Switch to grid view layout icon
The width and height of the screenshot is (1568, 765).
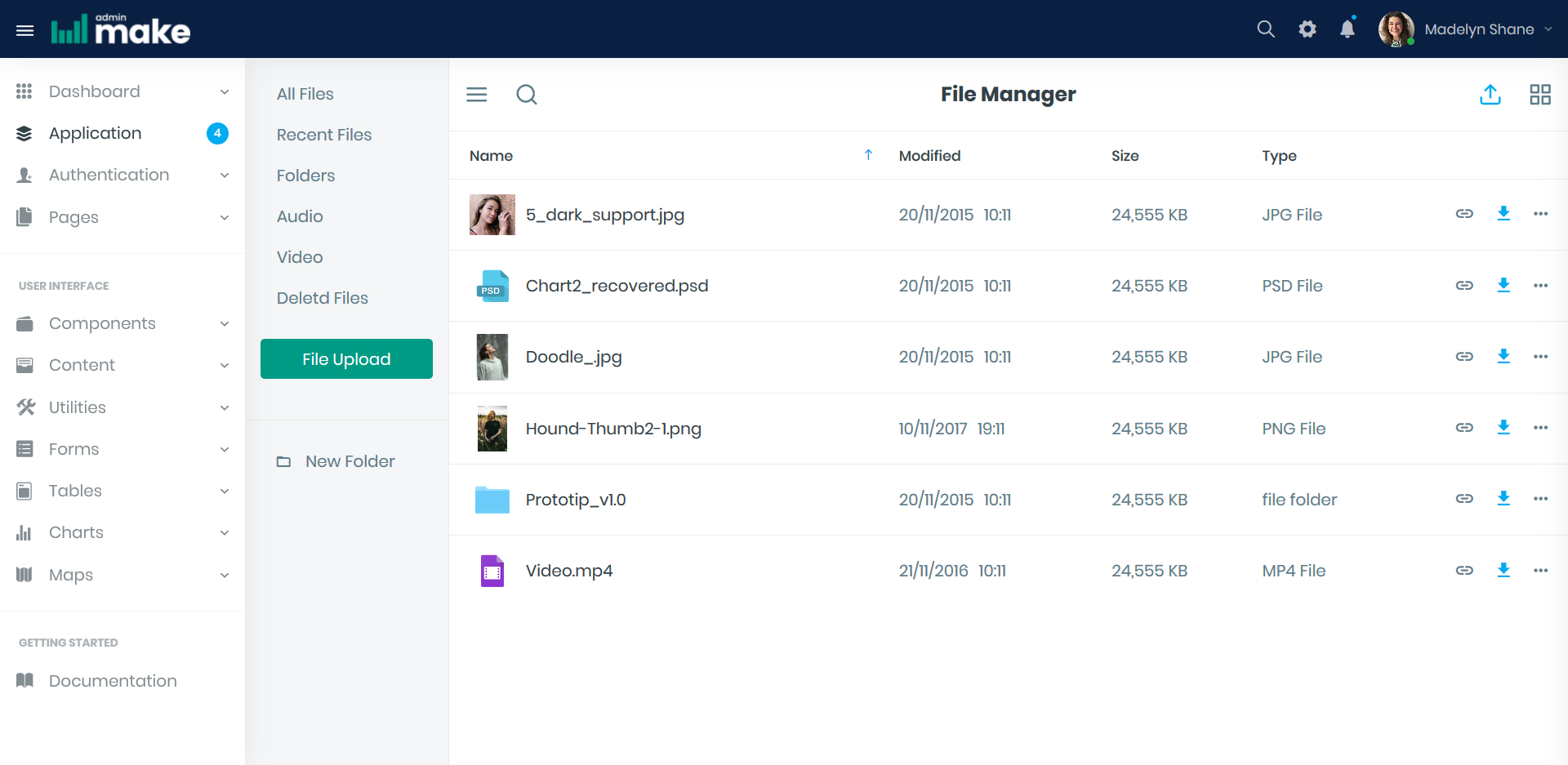click(x=1539, y=95)
